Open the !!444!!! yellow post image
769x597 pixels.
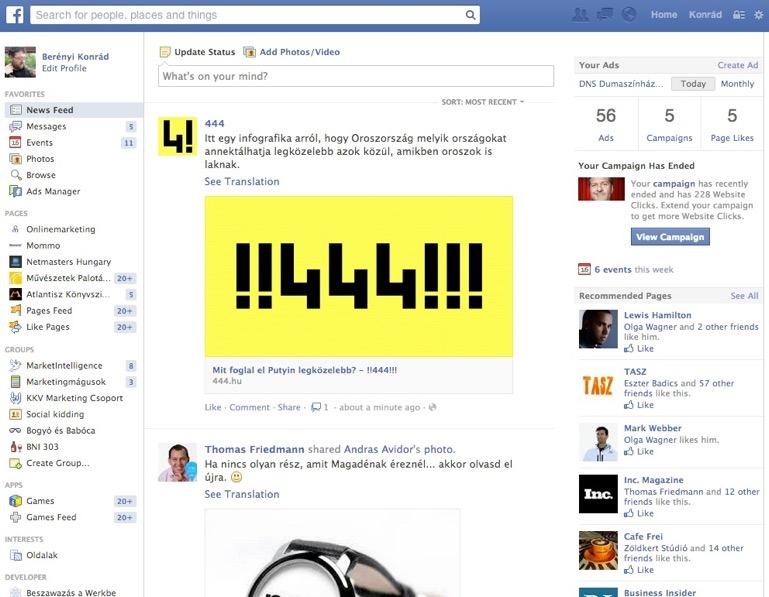click(x=359, y=276)
